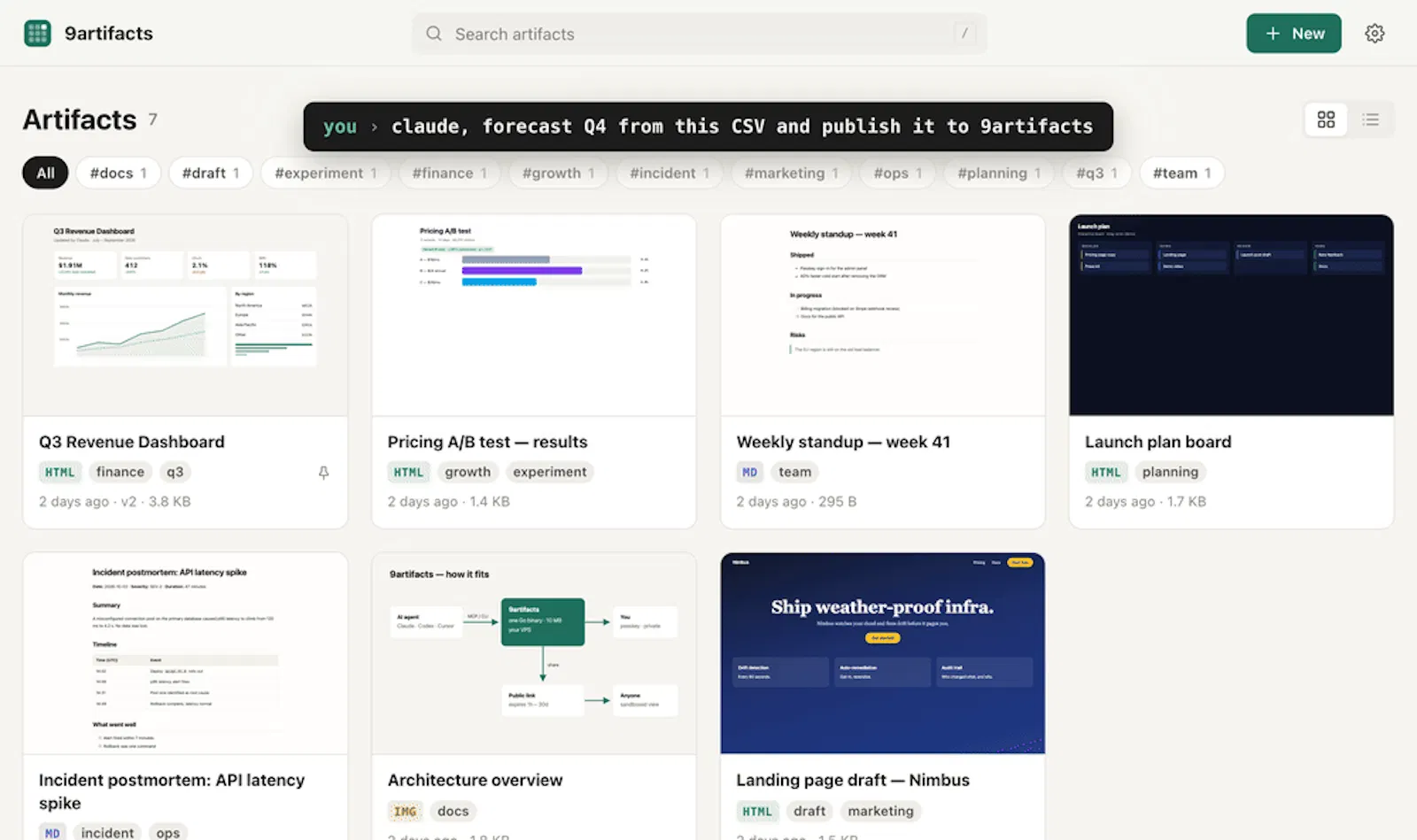Screen dimensions: 1417x840
Task: Click the IMG badge on Architecture overview
Action: coord(405,811)
